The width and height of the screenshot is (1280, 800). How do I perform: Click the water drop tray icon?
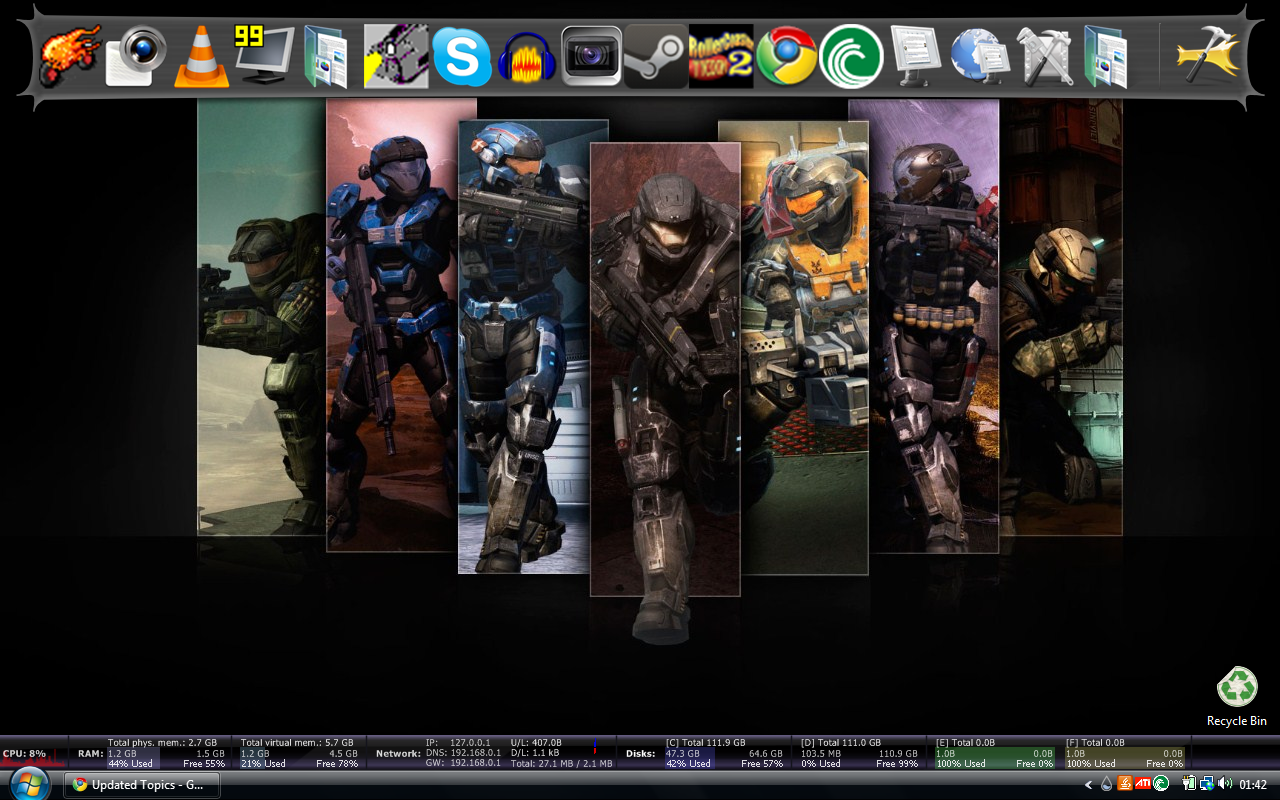pos(1107,785)
